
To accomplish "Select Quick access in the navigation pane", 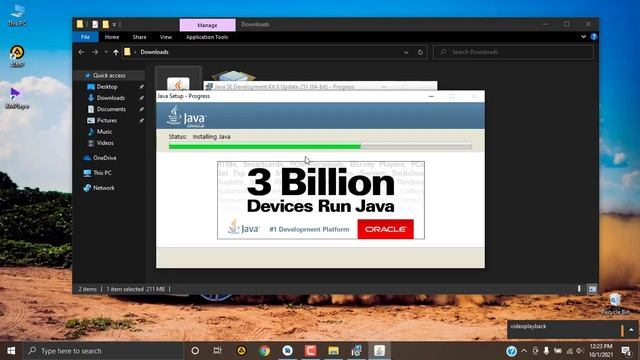I will (109, 75).
